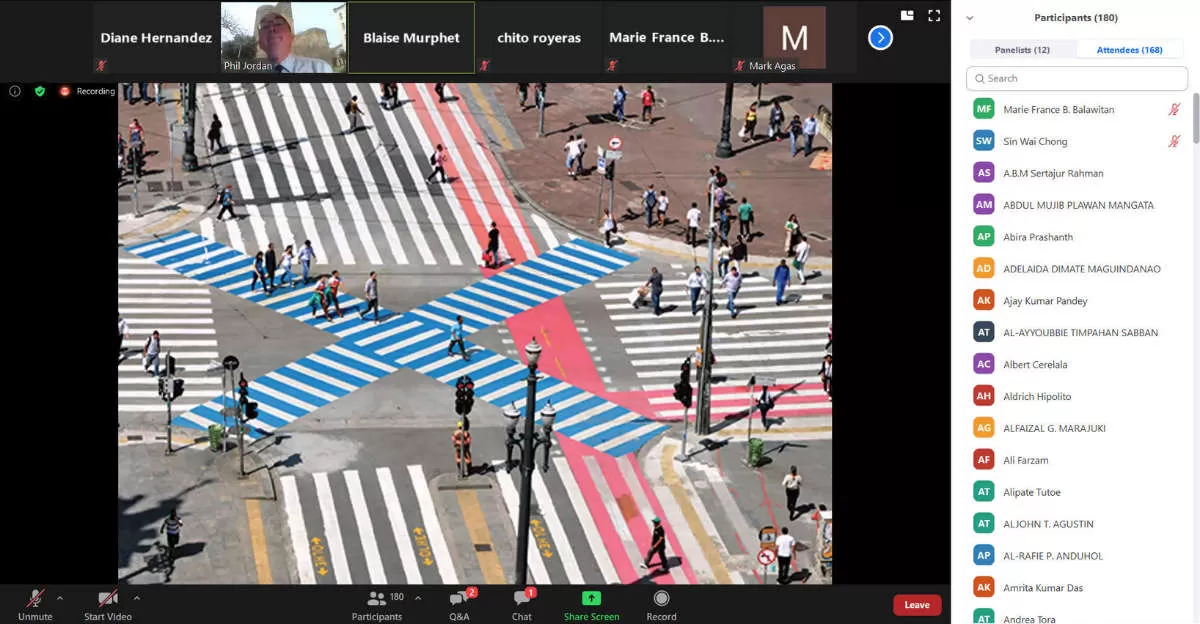
Task: Open video options arrow next to Start Video
Action: pyautogui.click(x=137, y=598)
